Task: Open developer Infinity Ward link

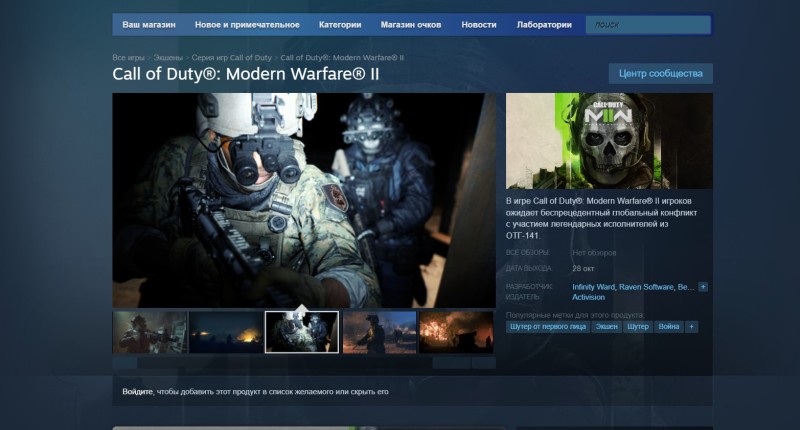Action: point(593,287)
